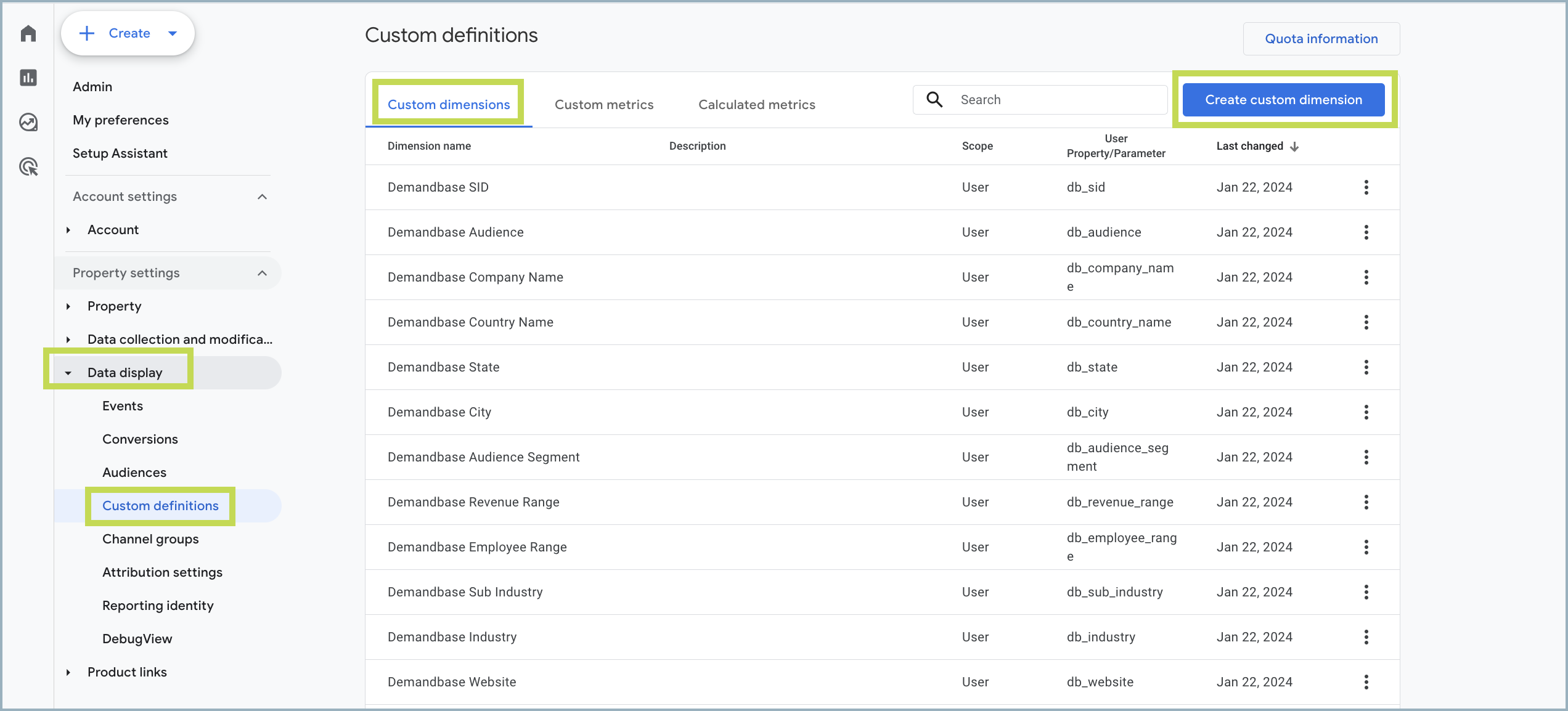Click the db_website parameter value

[1100, 682]
